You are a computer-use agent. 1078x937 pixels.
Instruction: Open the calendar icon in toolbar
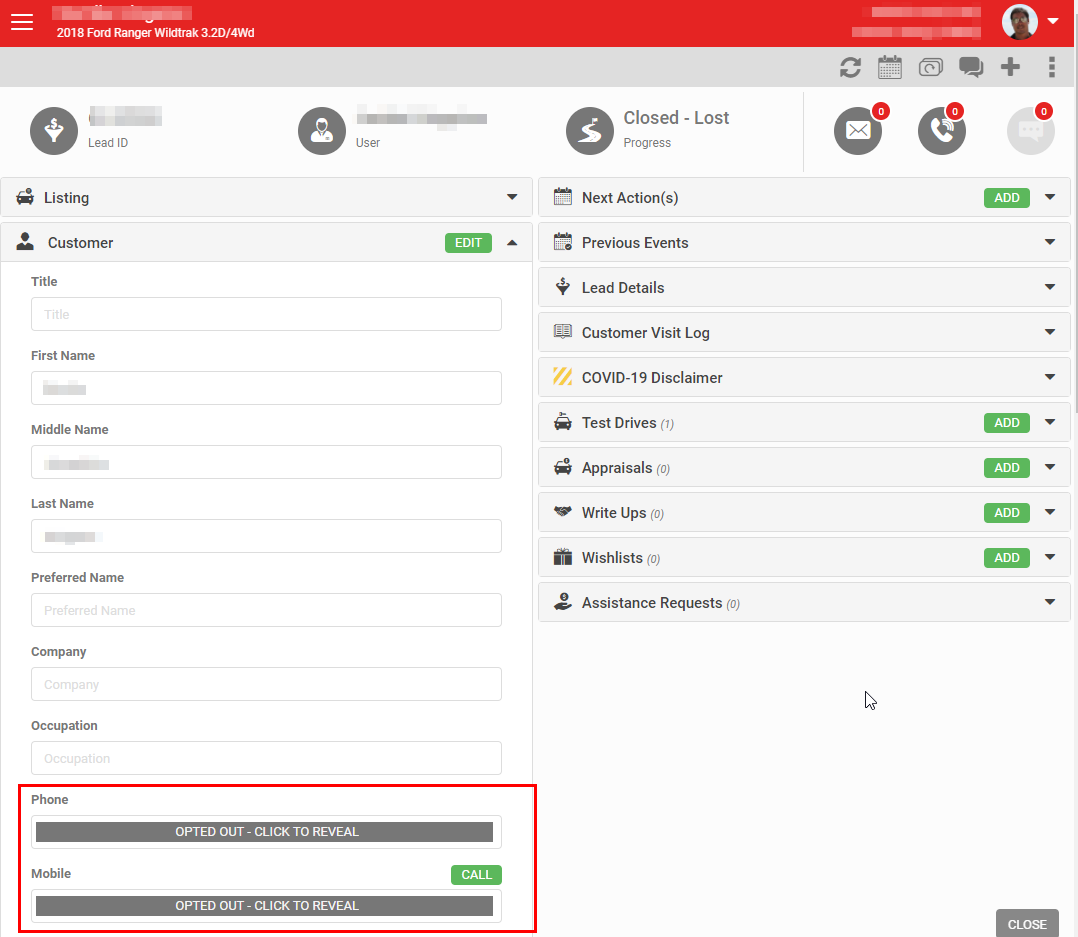[890, 67]
